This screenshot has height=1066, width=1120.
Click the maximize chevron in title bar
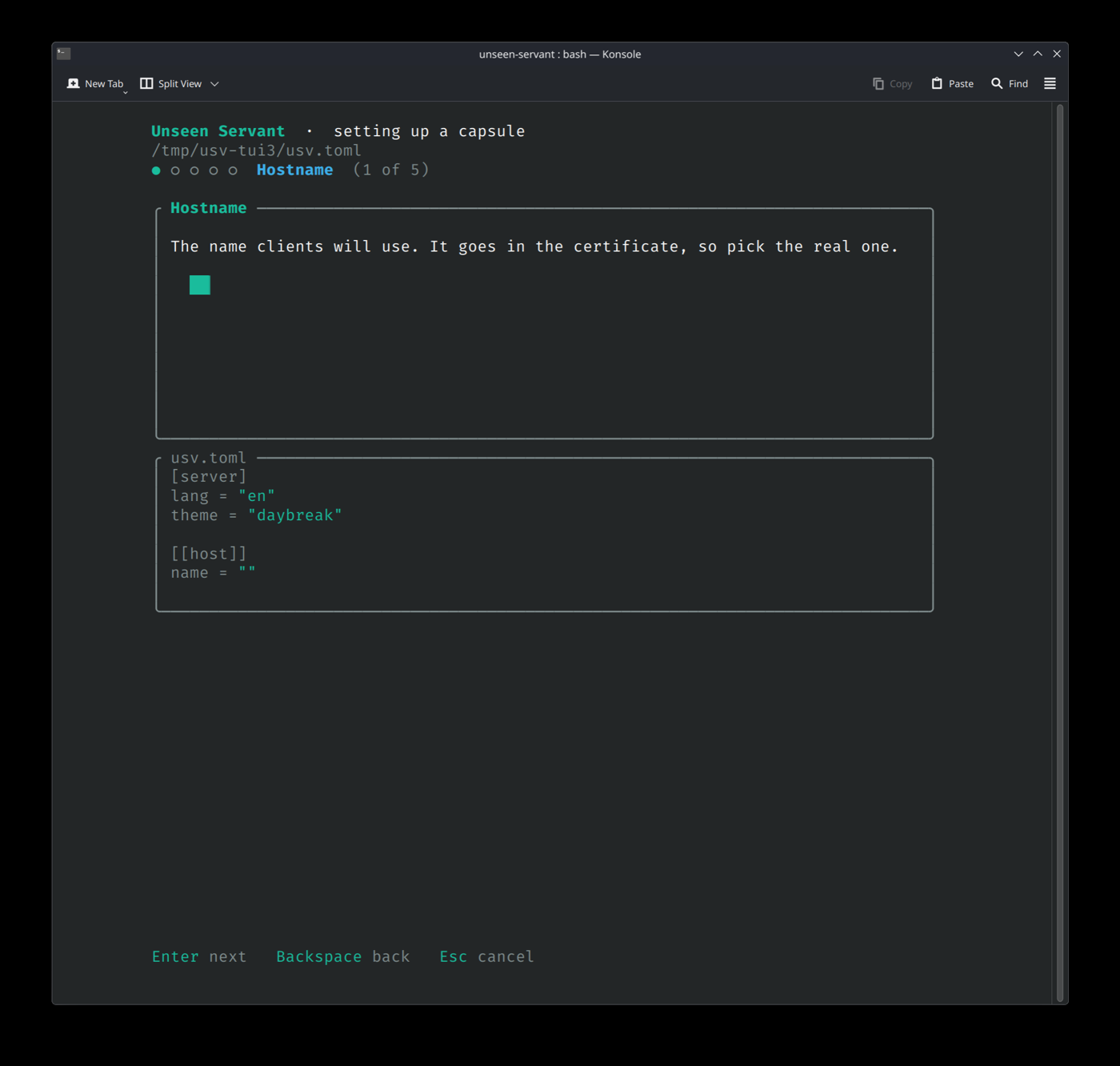[x=1038, y=54]
